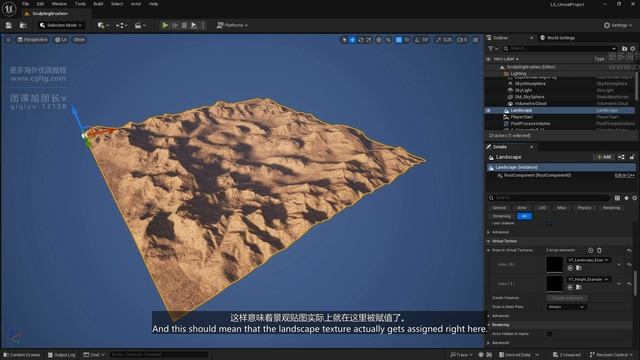Open the Outliner filter dropdown
Image resolution: width=640 pixels, height=360 pixels.
(x=493, y=49)
